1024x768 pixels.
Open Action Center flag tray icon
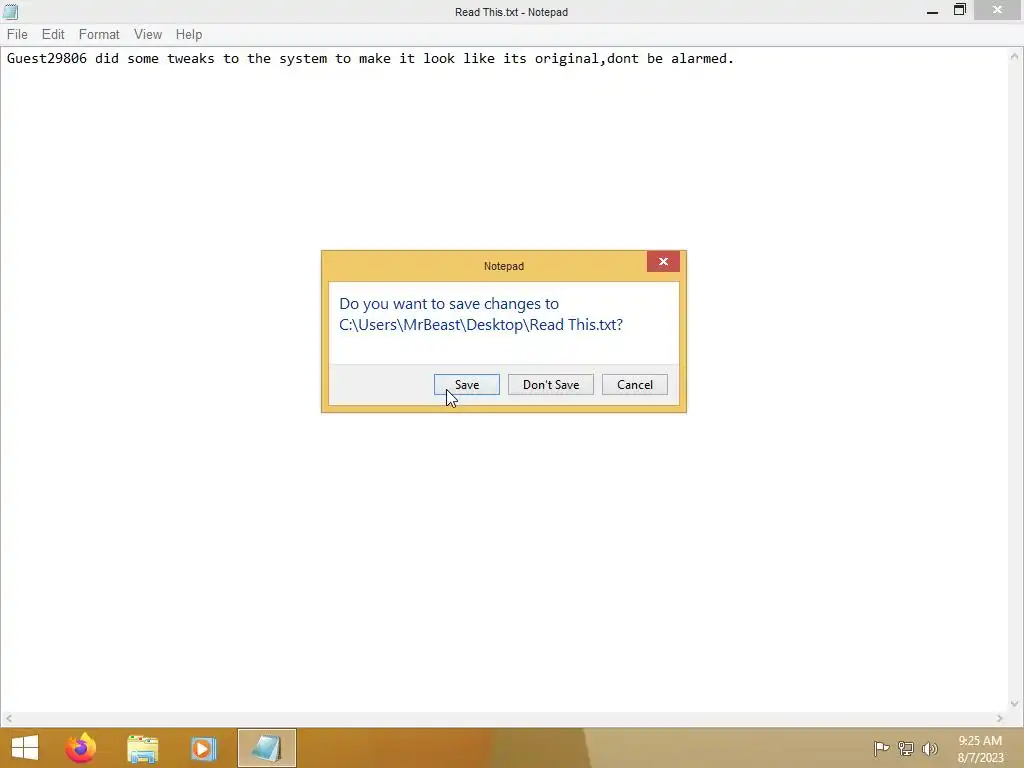point(881,748)
